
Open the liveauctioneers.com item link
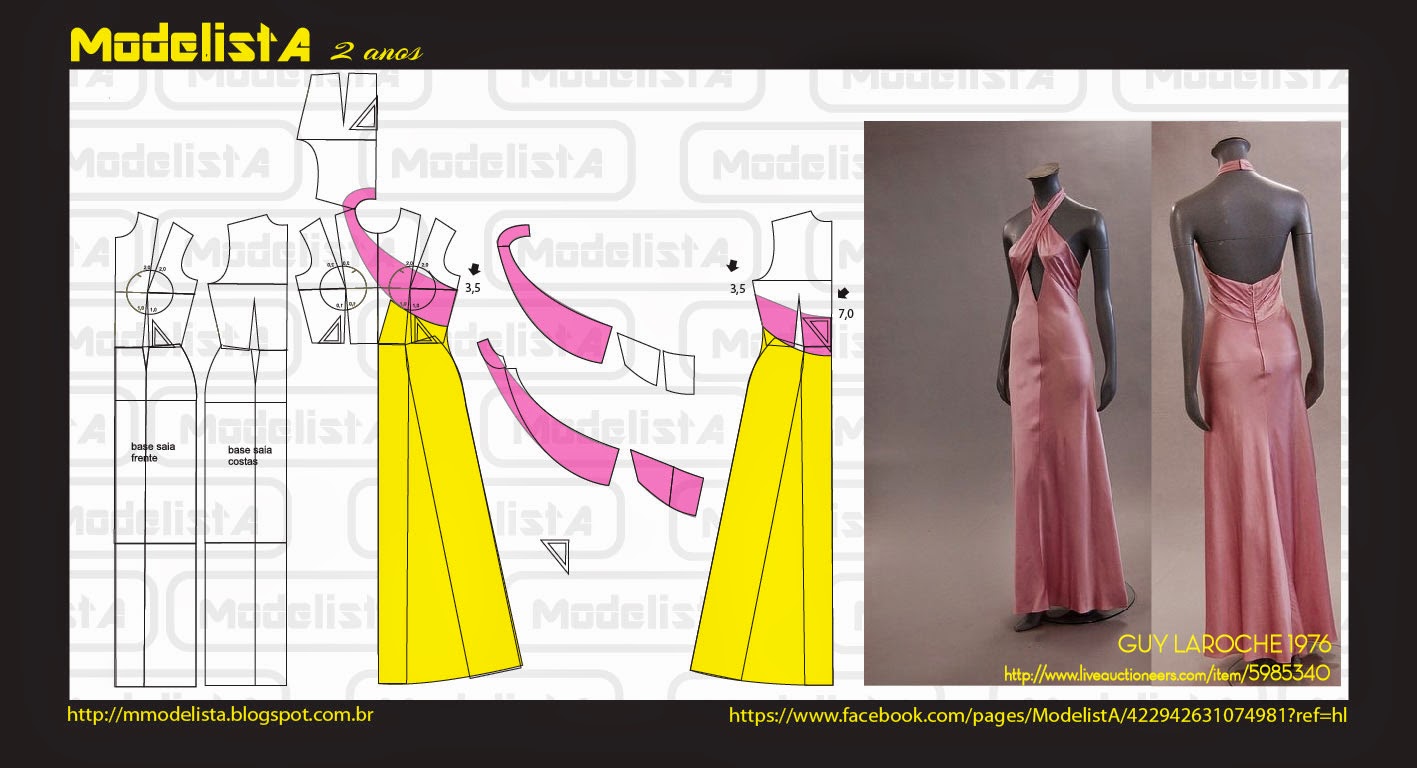(1166, 674)
